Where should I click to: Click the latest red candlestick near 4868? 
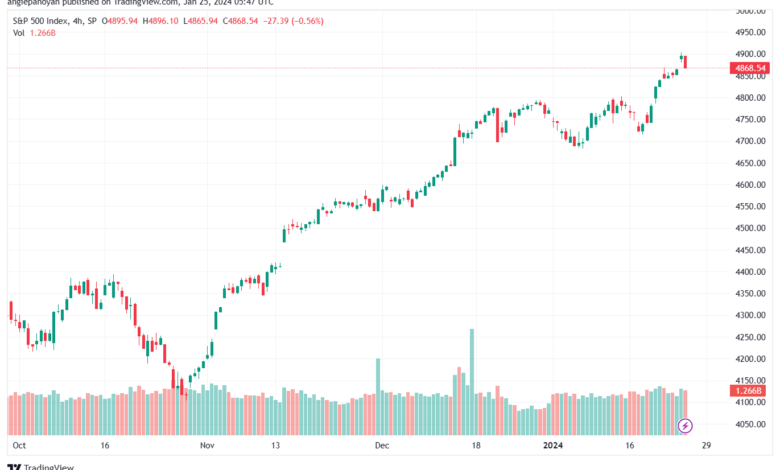(x=685, y=62)
